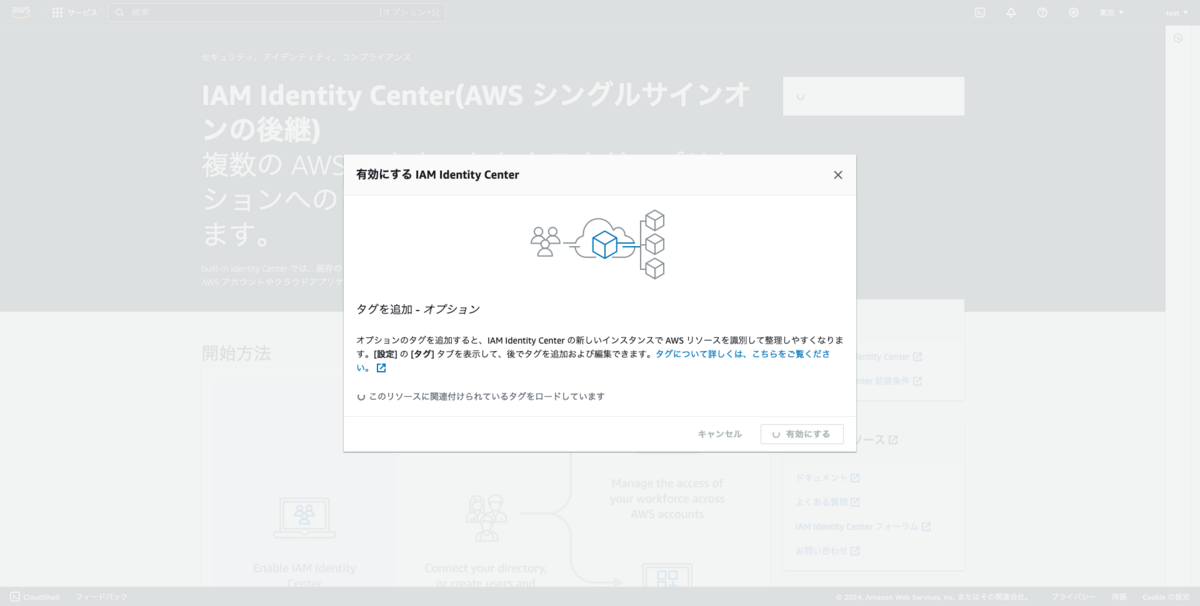This screenshot has height=606, width=1200.
Task: Click the external-link icon beside ドキュメント
Action: point(855,478)
